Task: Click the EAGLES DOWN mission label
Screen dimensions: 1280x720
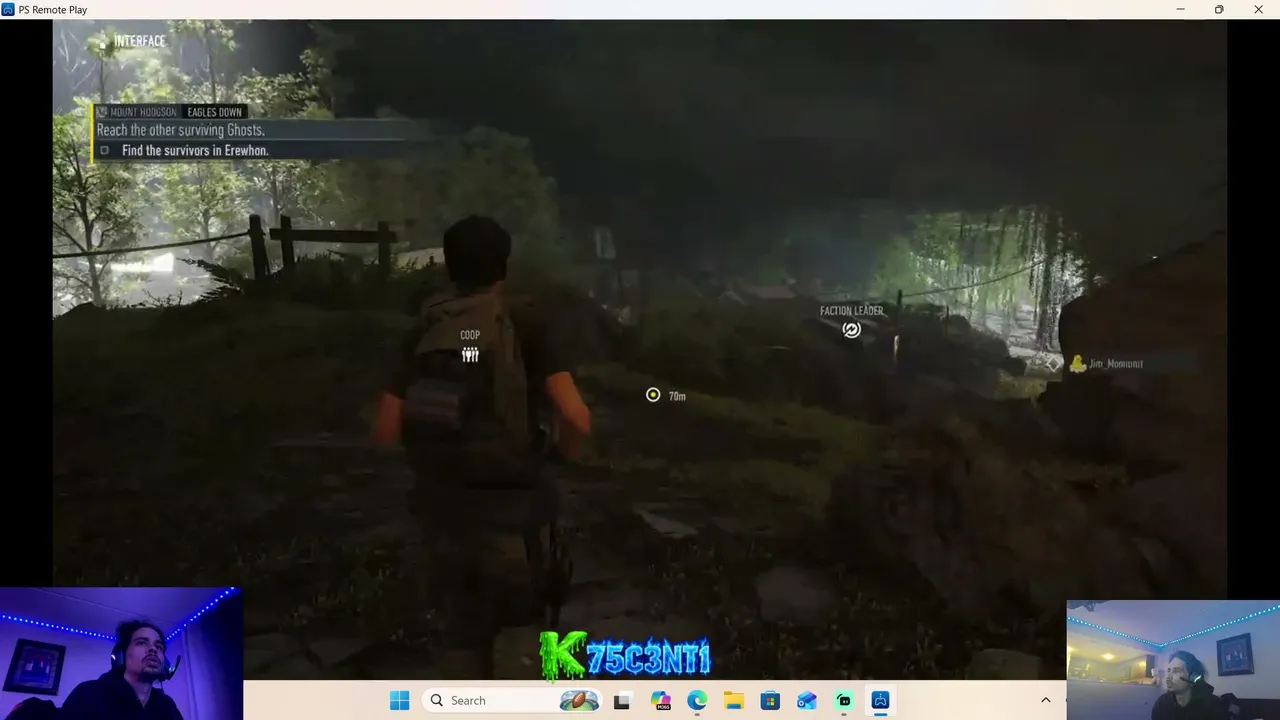Action: click(214, 112)
